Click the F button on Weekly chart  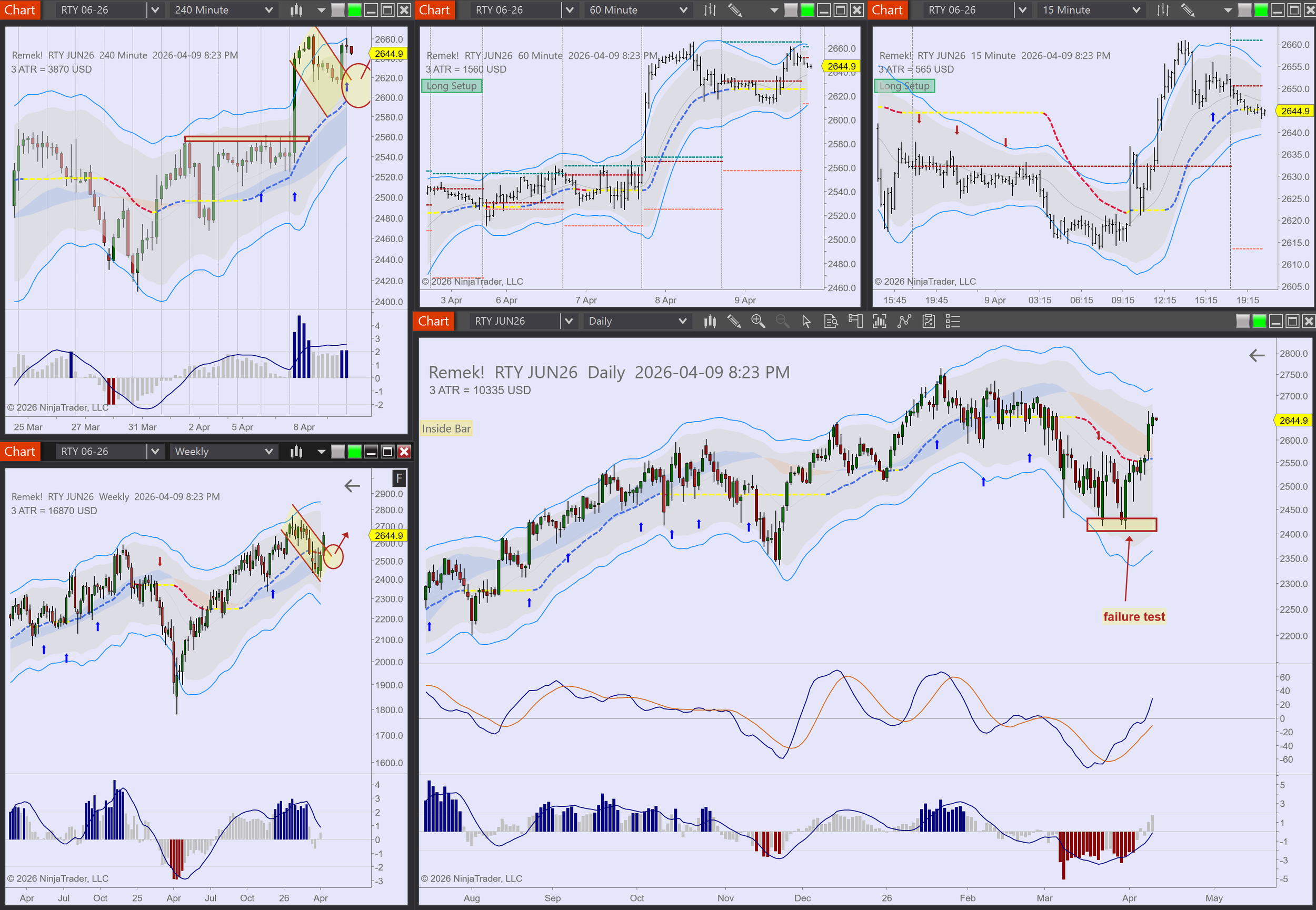tap(398, 478)
